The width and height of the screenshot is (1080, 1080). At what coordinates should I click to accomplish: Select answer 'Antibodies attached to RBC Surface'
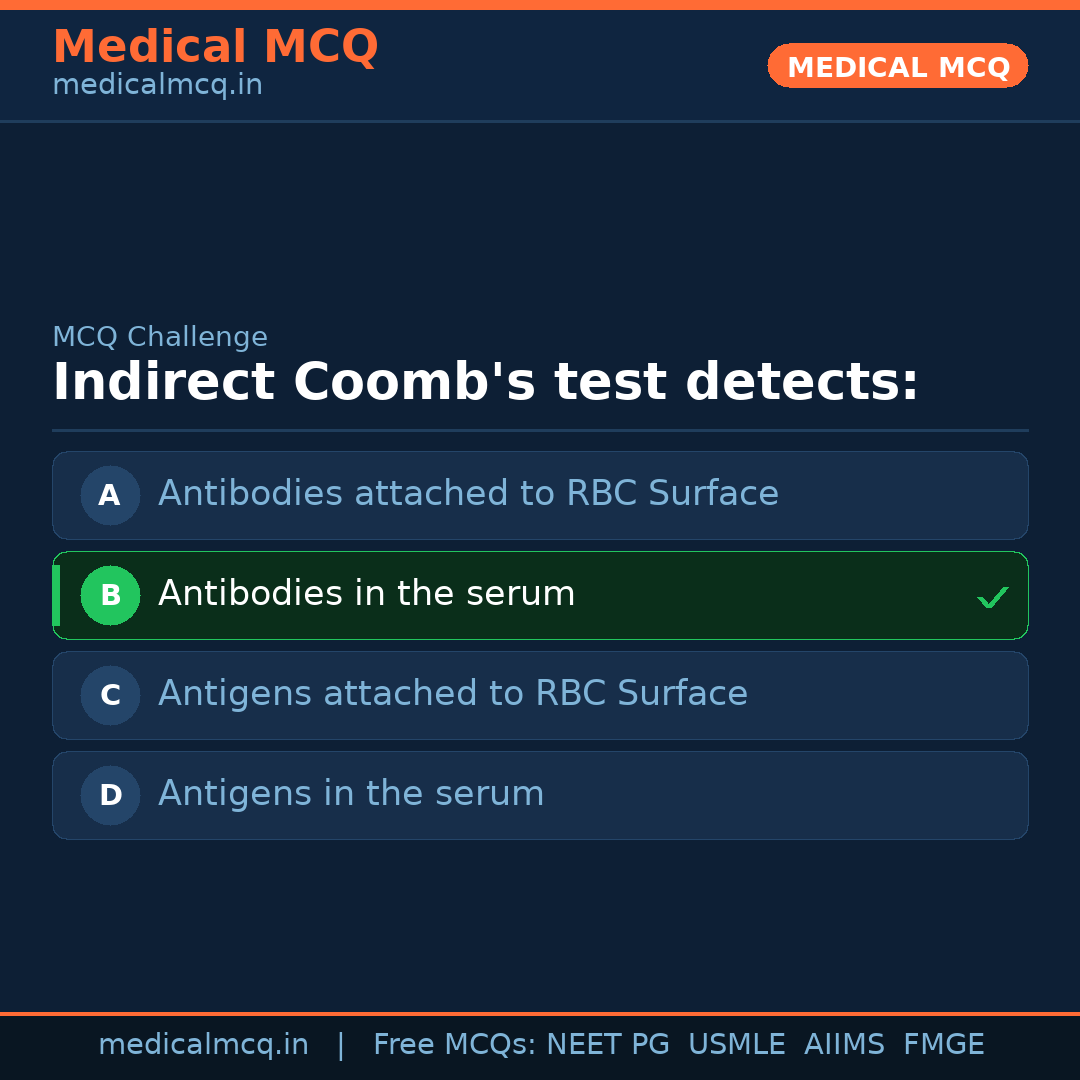[x=468, y=494]
